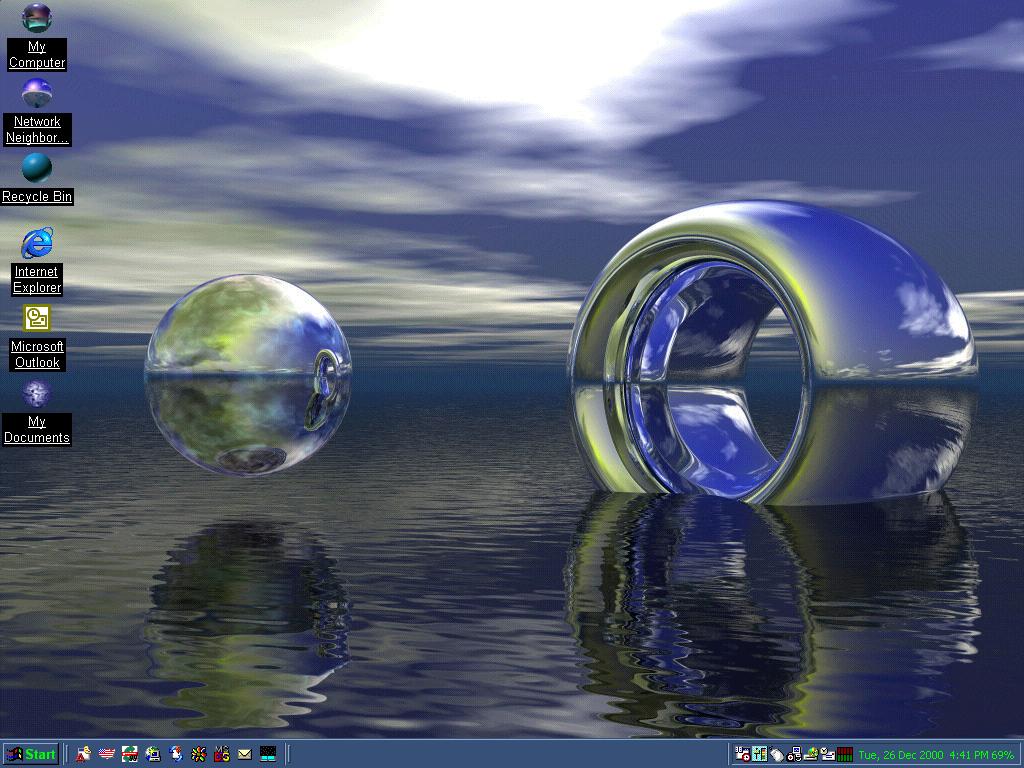Click the red and green meter tray icon
The image size is (1024, 768).
[x=844, y=754]
